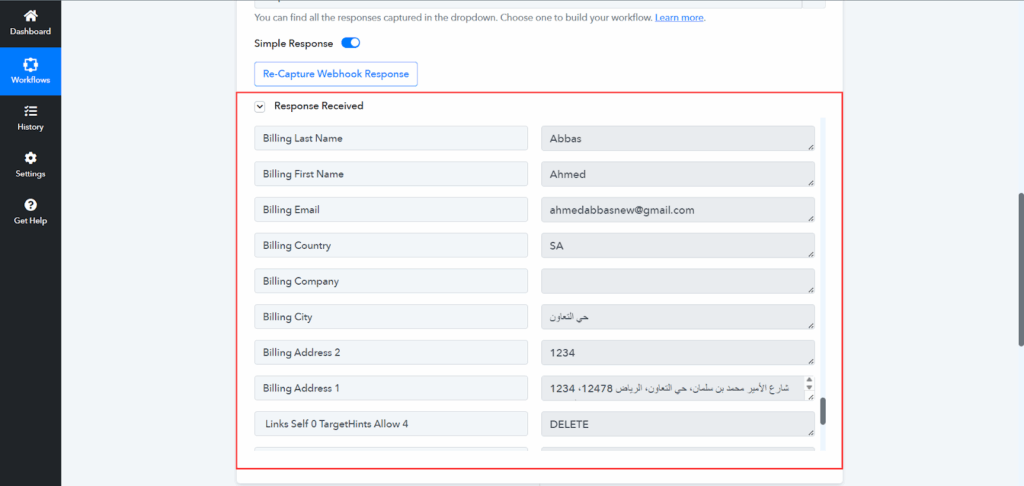Click the Billing First Name label field
The image size is (1024, 486).
click(391, 174)
